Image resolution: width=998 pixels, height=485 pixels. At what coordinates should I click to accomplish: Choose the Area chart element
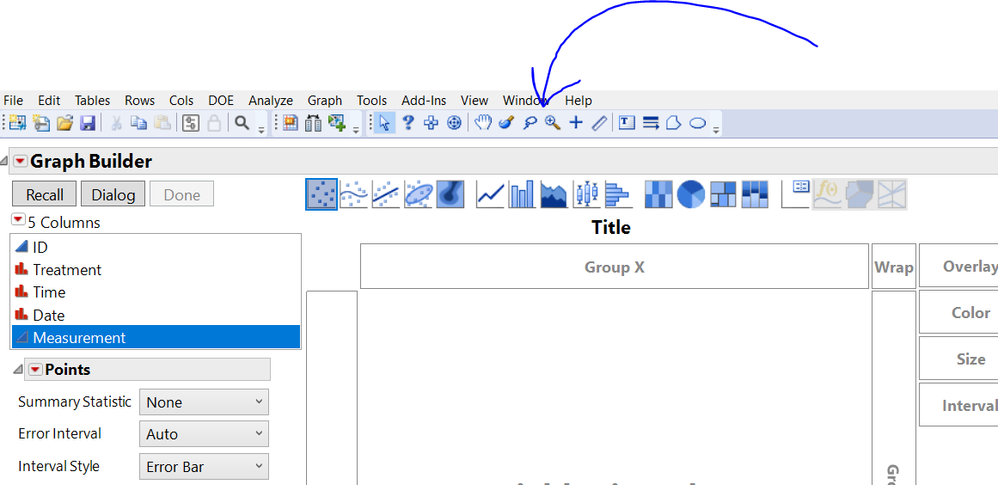point(554,194)
